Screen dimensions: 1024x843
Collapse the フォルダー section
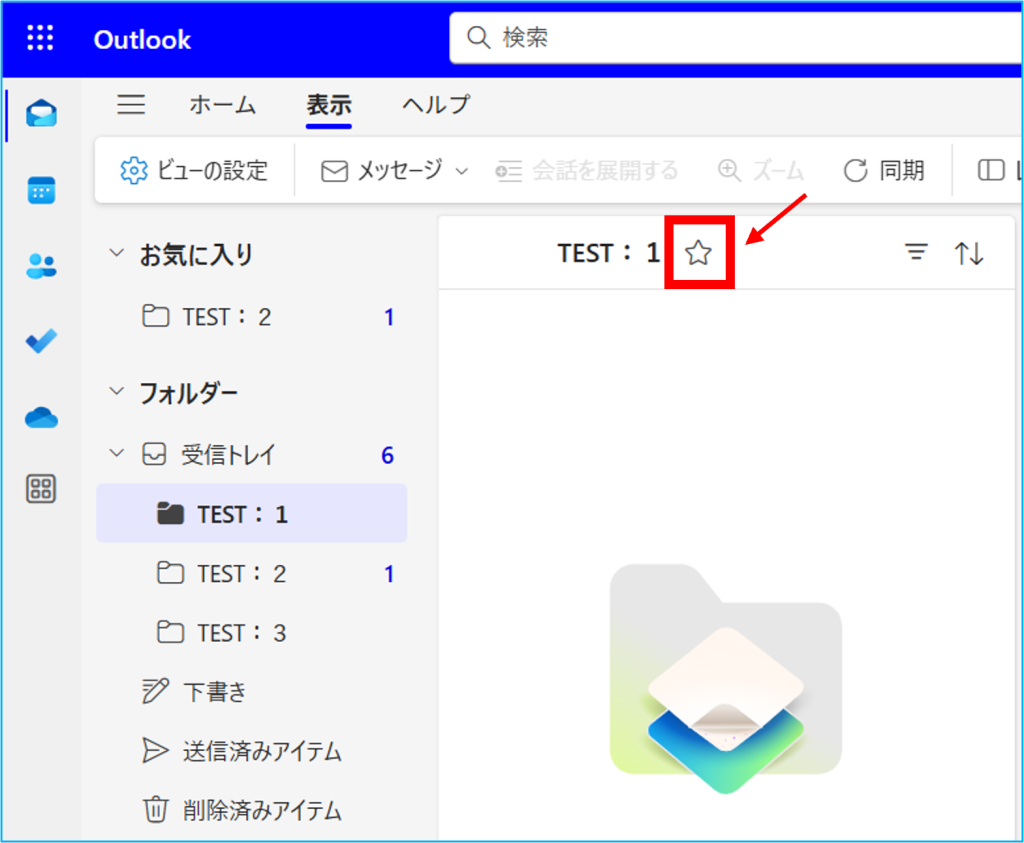(117, 392)
